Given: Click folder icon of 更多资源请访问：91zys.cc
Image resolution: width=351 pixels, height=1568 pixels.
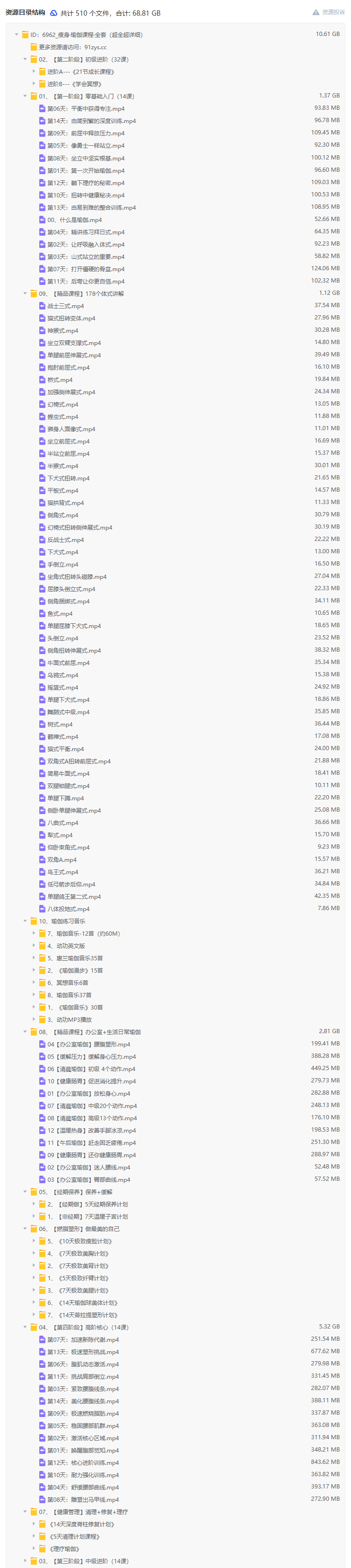Looking at the screenshot, I should coord(34,47).
